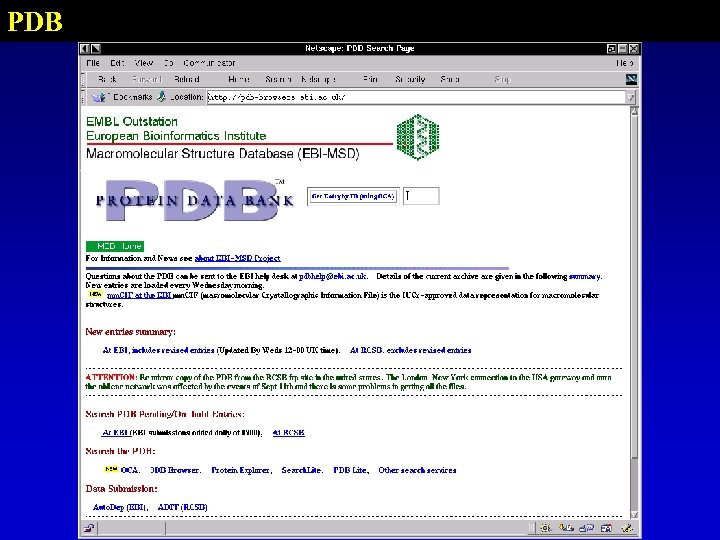This screenshot has height=540, width=720.
Task: Open At RCSB, excludes revised entries link
Action: pyautogui.click(x=411, y=350)
